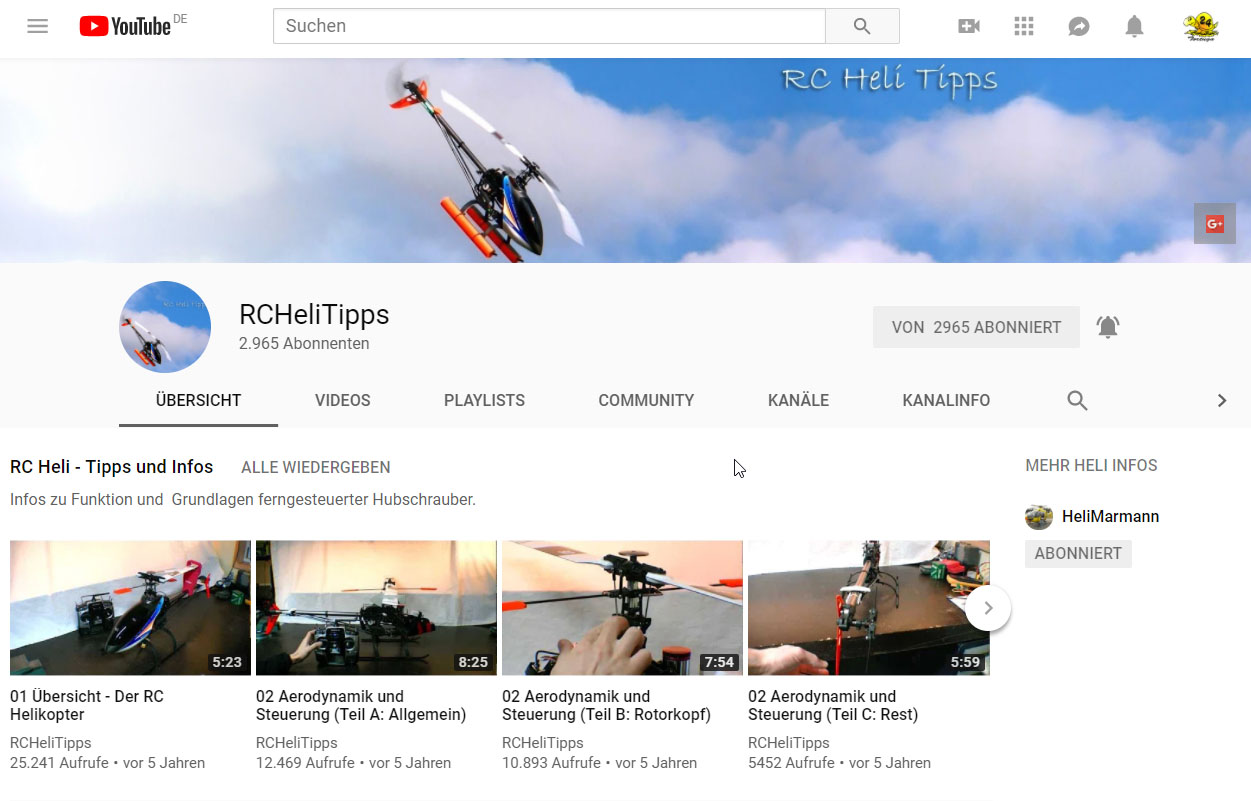The width and height of the screenshot is (1251, 801).
Task: Open the video upload camera icon
Action: pyautogui.click(x=968, y=27)
